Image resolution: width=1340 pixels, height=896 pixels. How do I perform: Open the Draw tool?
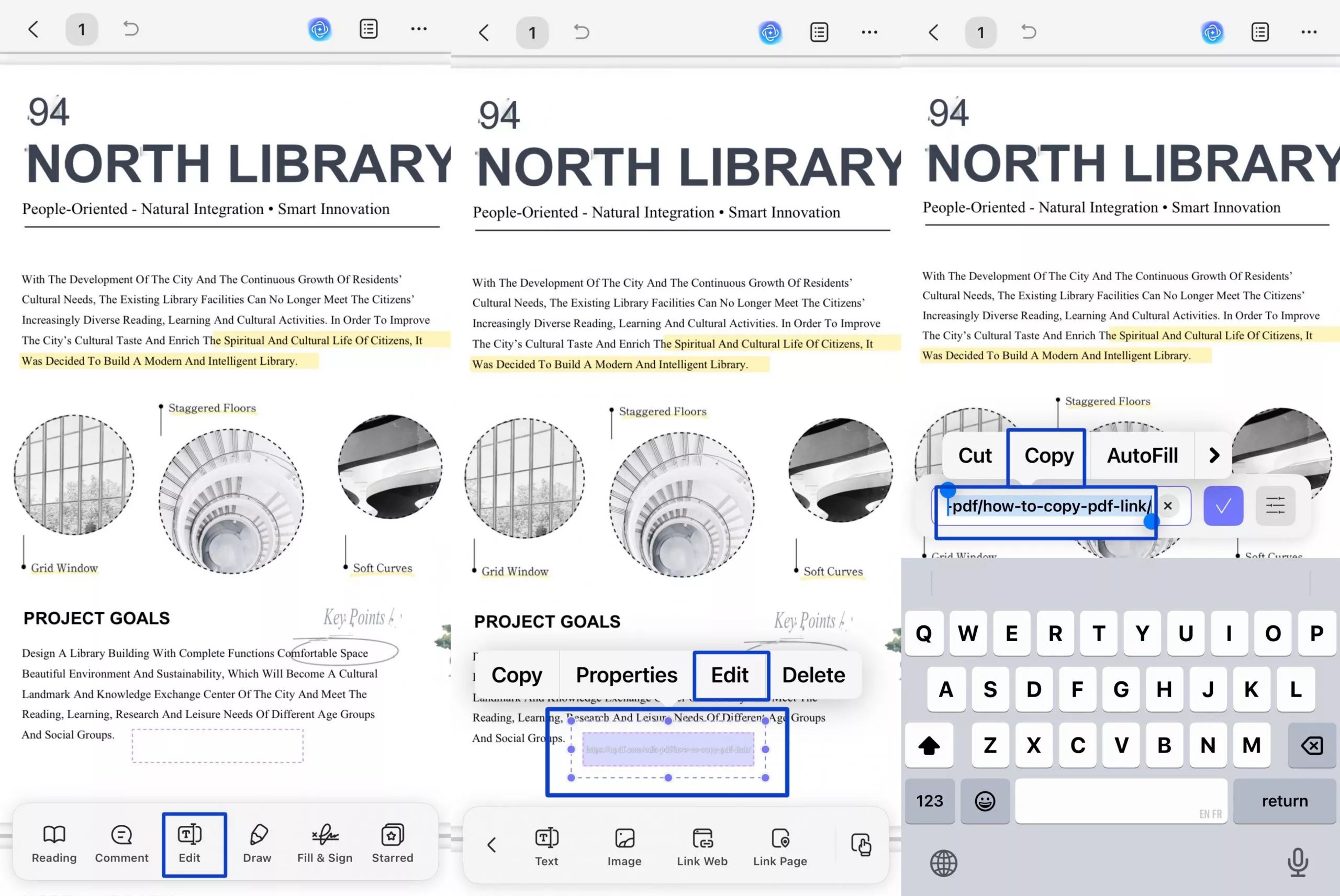coord(256,845)
